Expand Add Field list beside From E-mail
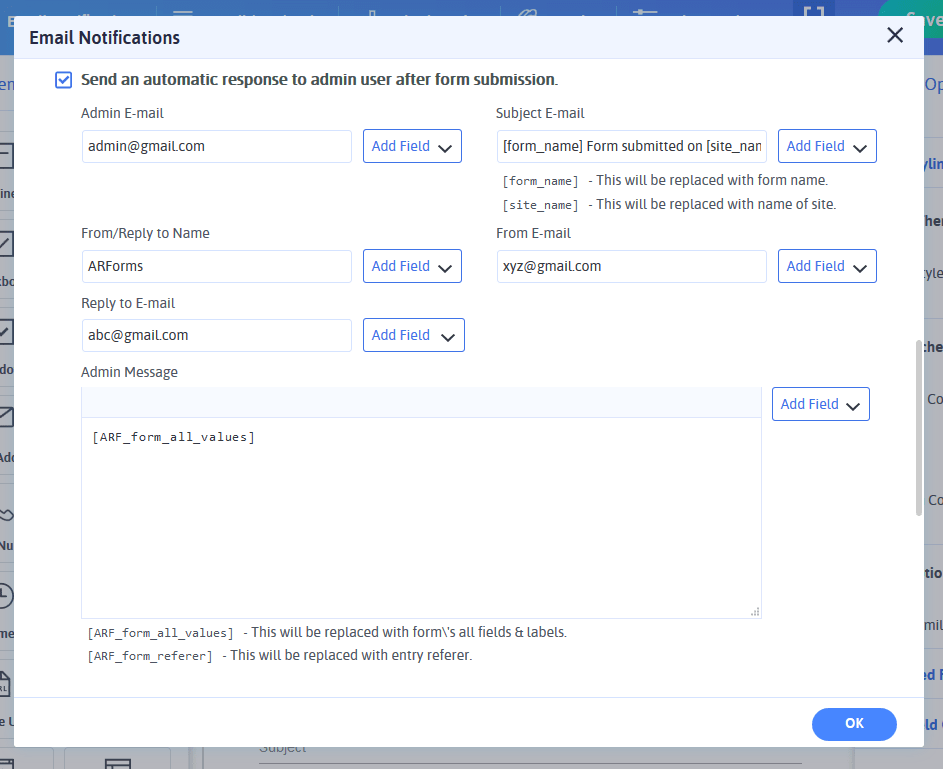Screen dimensions: 943x769 click(x=827, y=266)
